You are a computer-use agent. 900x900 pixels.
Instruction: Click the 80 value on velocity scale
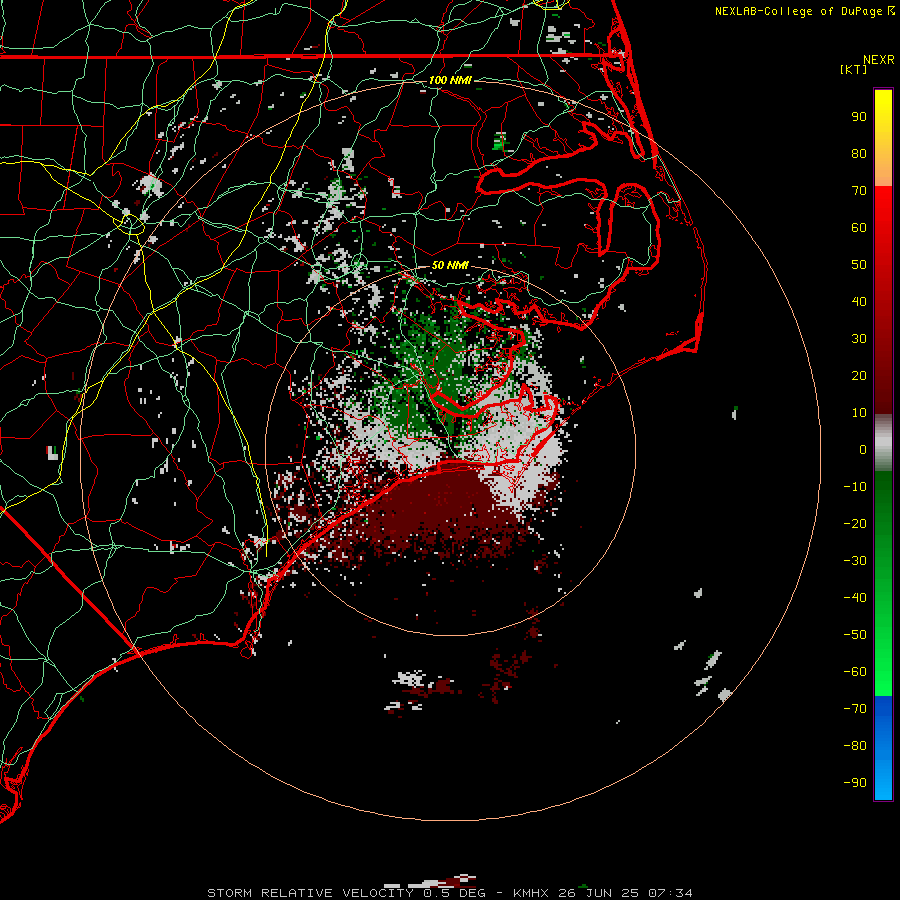[x=859, y=154]
